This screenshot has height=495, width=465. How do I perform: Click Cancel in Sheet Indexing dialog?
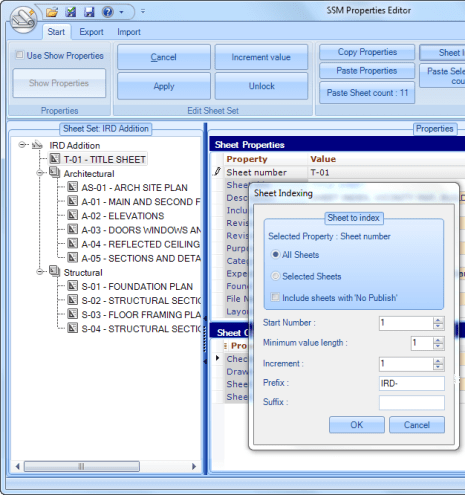coord(417,425)
